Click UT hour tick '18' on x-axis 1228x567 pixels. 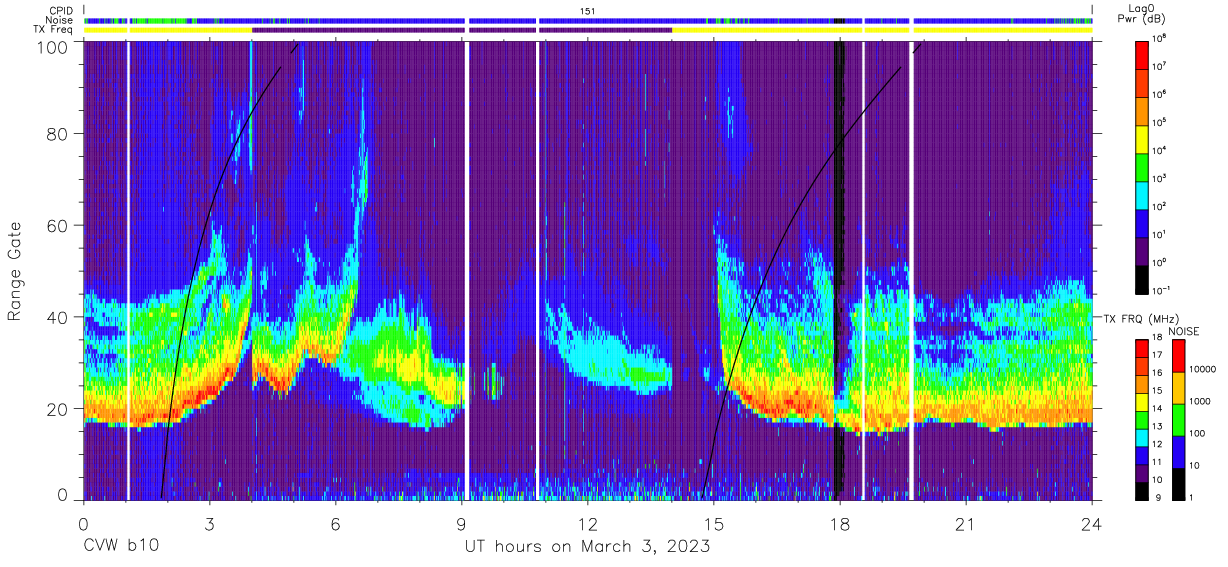coord(840,523)
